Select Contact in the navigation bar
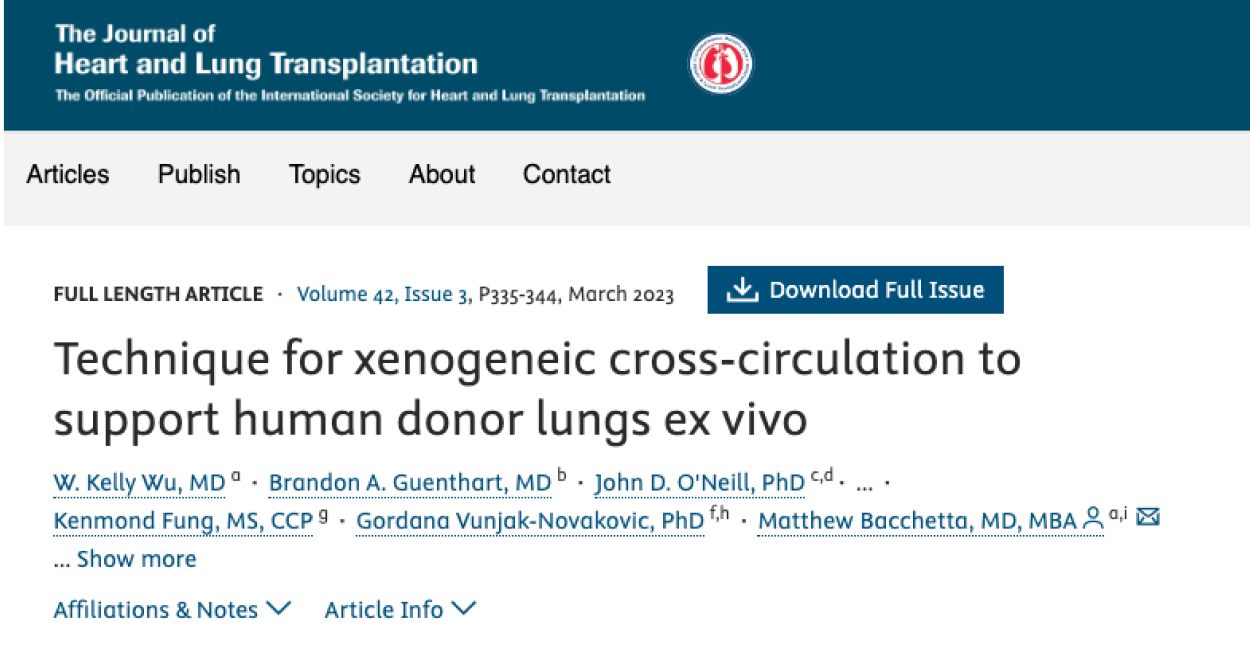 (566, 174)
